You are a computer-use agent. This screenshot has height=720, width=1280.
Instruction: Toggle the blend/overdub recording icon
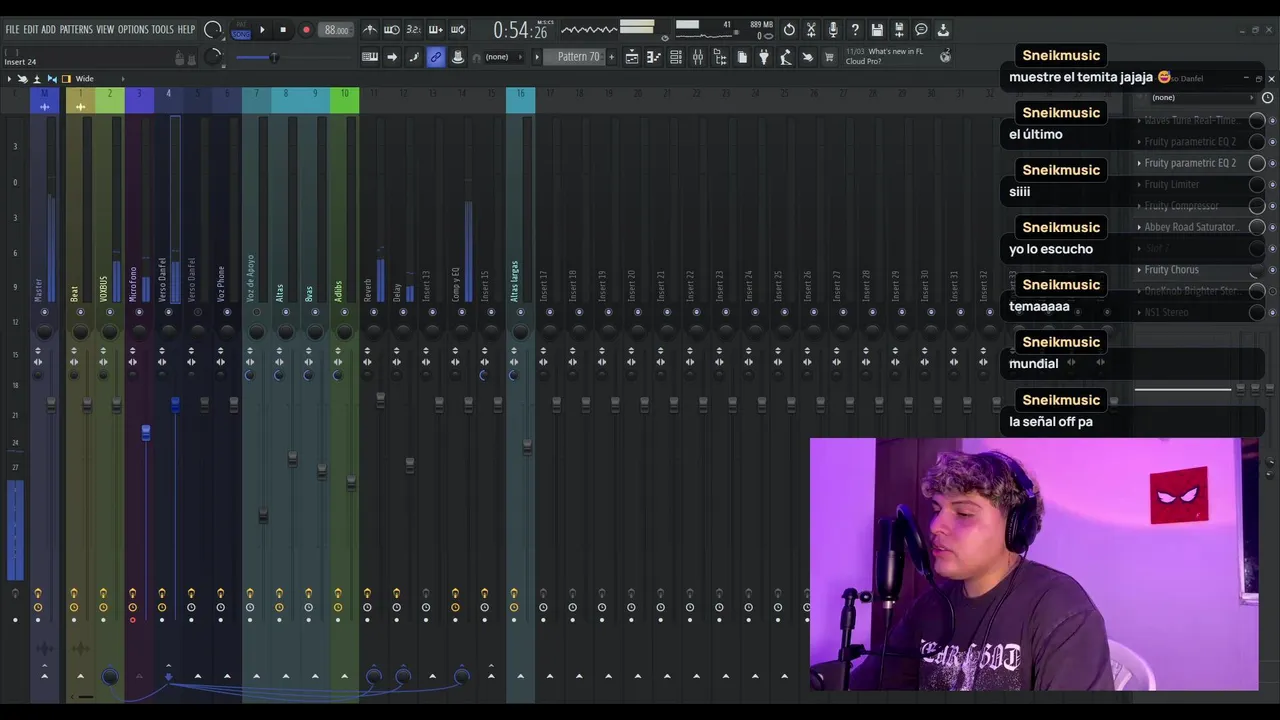point(436,29)
